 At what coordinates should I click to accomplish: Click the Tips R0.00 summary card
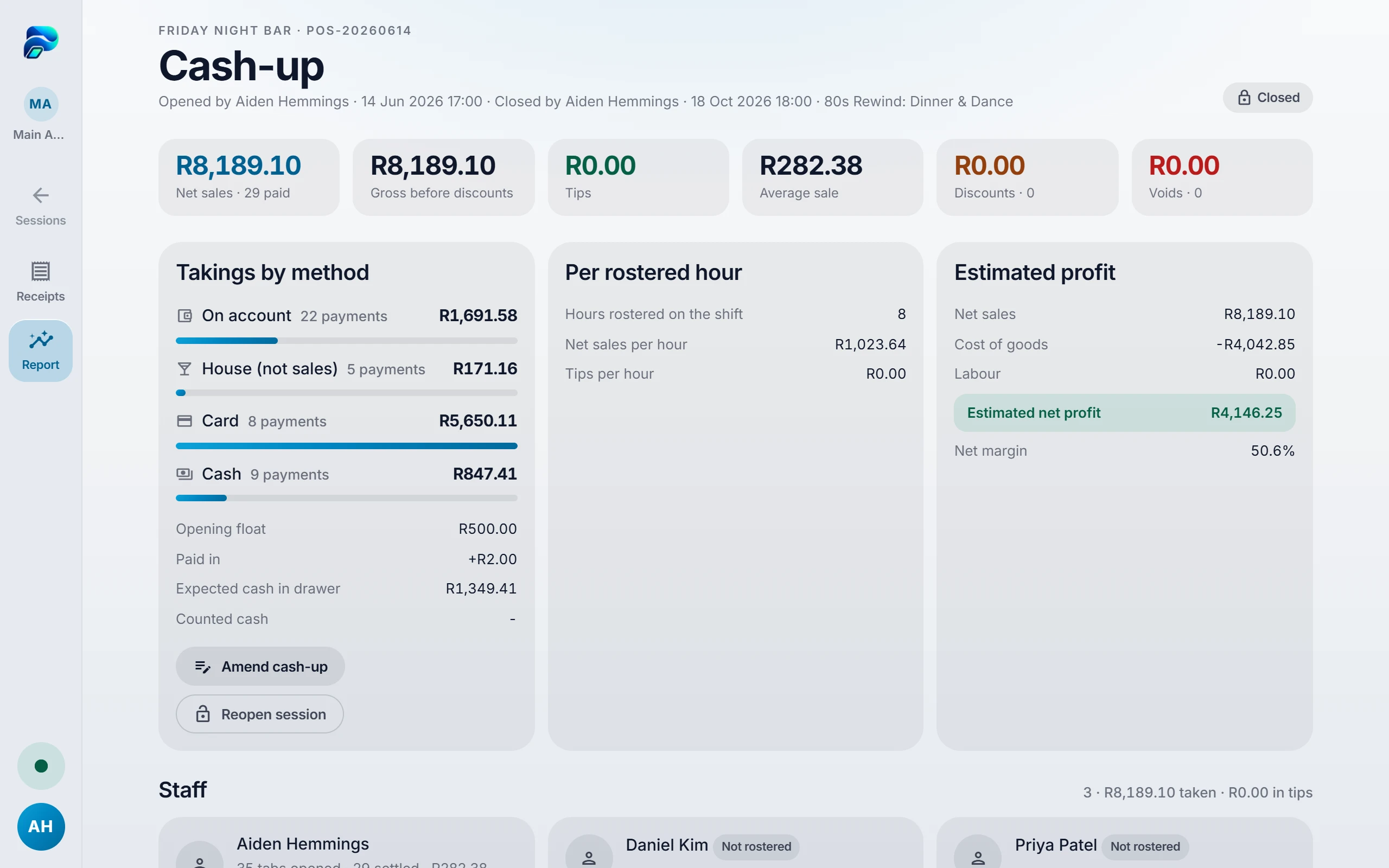(638, 177)
